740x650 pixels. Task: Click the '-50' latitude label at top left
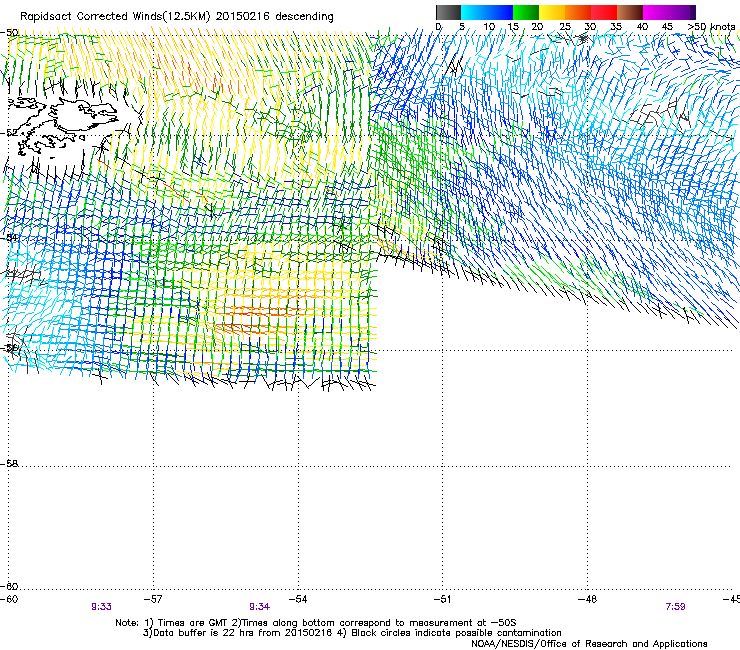pyautogui.click(x=9, y=33)
